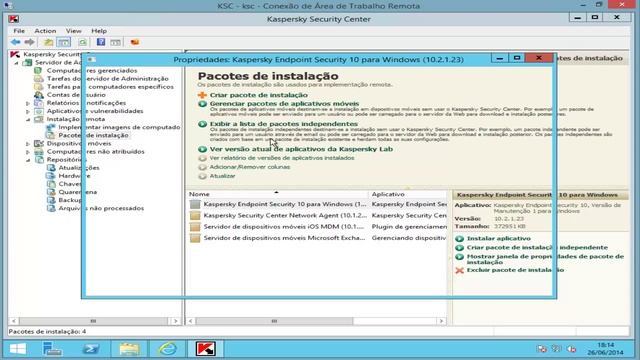640x360 pixels.
Task: Click Adicionar/Remover colunas
Action: point(250,167)
